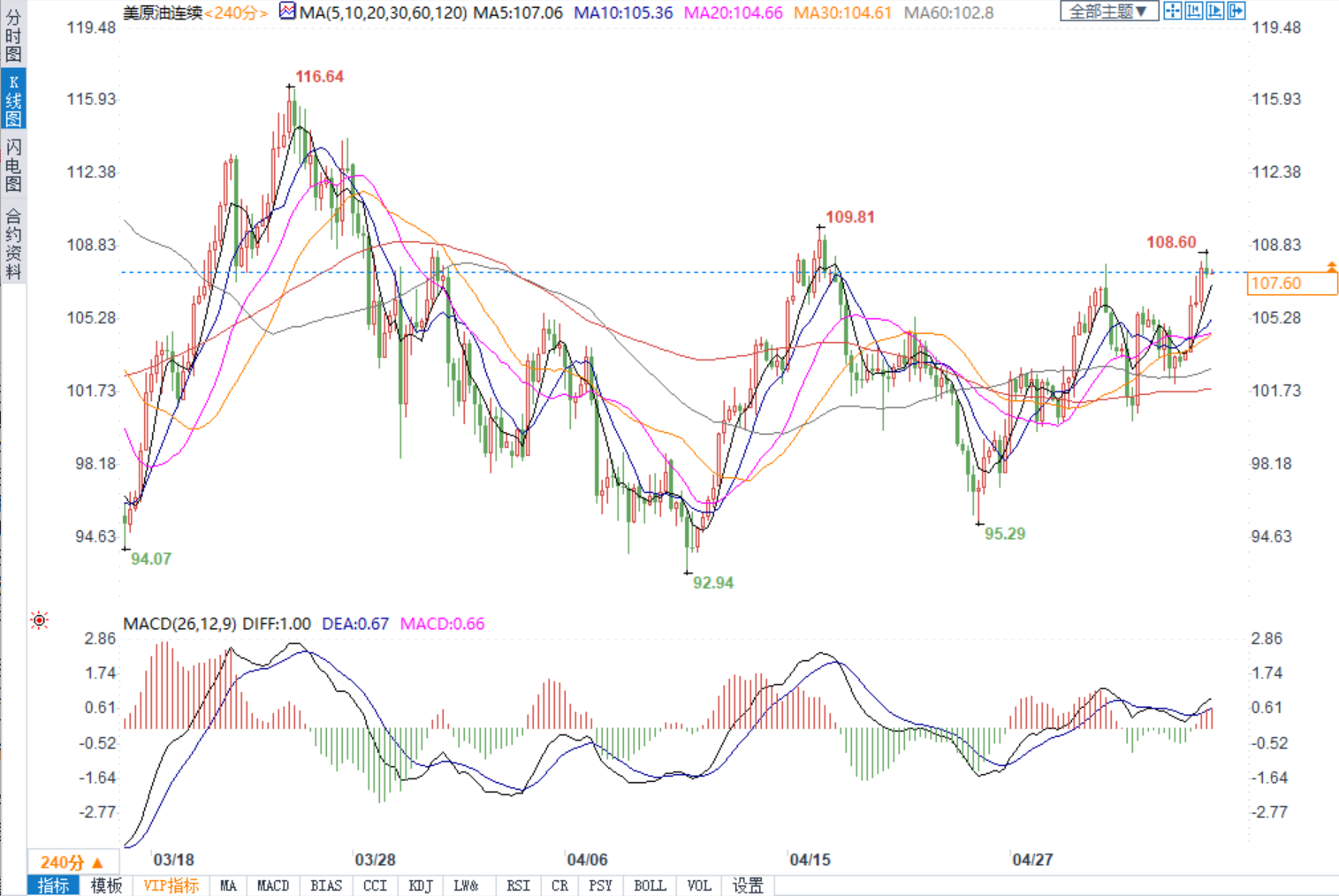Enable the RSI indicator

pos(518,885)
